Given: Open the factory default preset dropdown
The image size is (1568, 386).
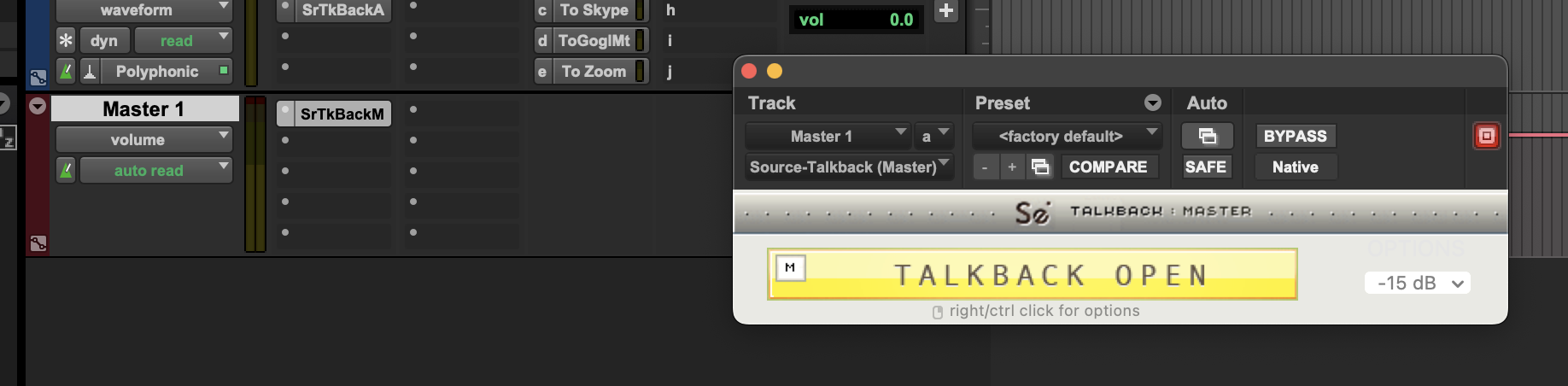Looking at the screenshot, I should coord(1067,136).
